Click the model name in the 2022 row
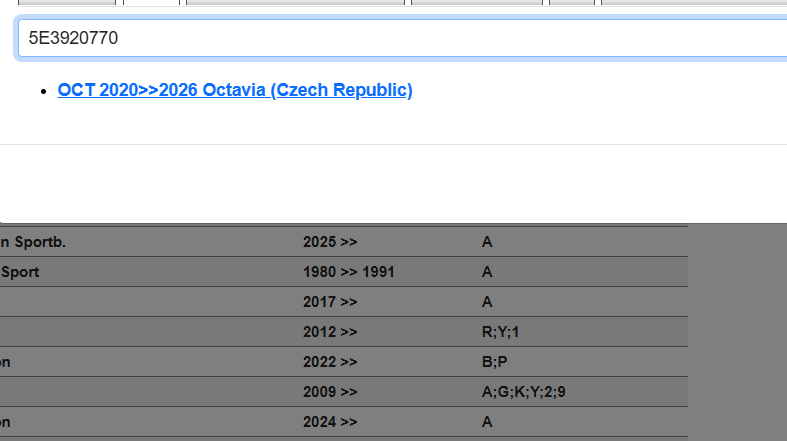Image resolution: width=787 pixels, height=441 pixels. coord(6,362)
